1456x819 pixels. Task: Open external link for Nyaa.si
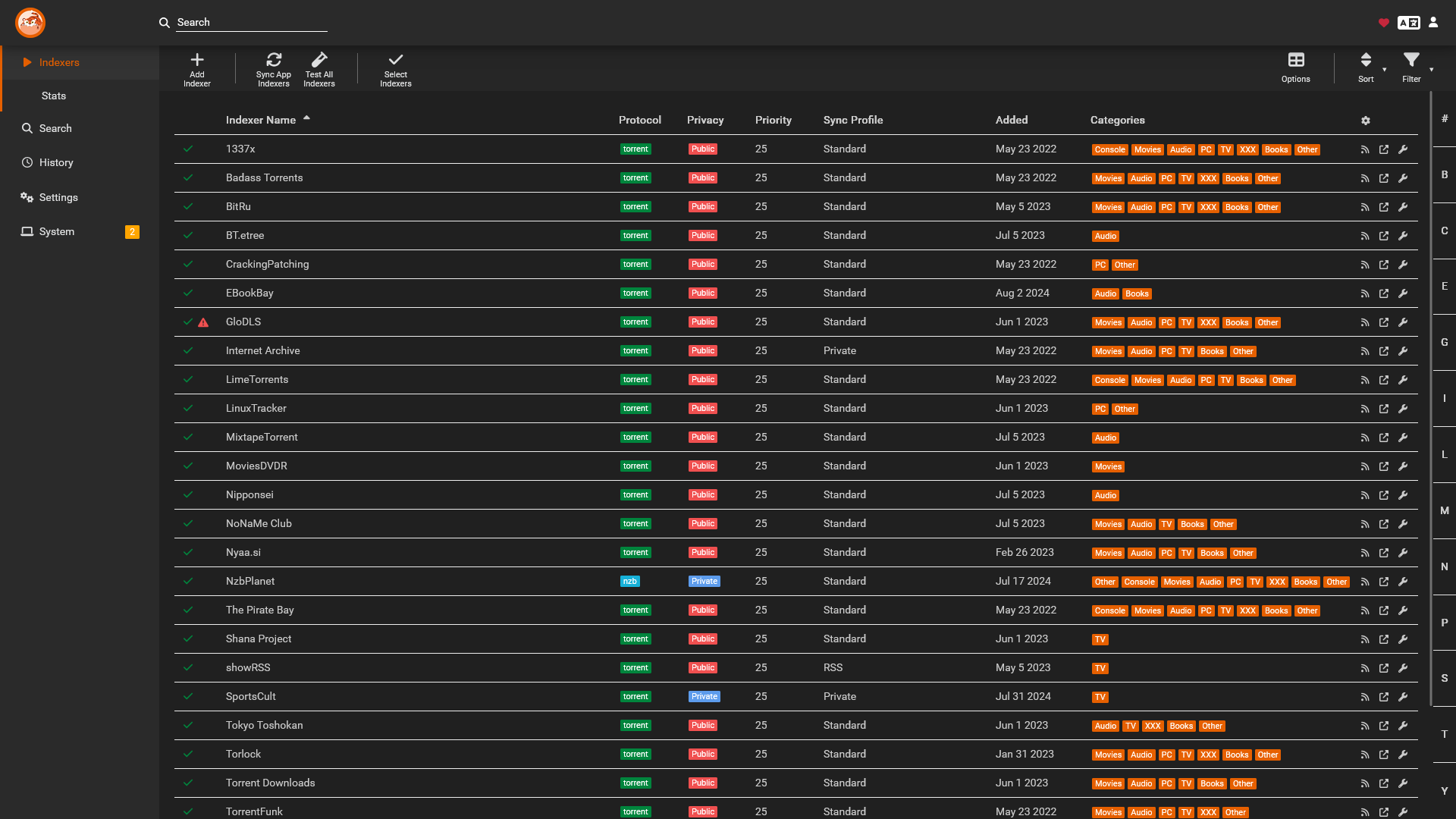click(x=1384, y=553)
